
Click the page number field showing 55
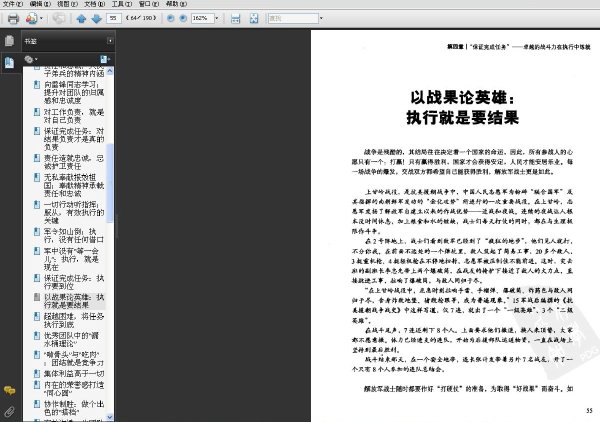[x=115, y=19]
